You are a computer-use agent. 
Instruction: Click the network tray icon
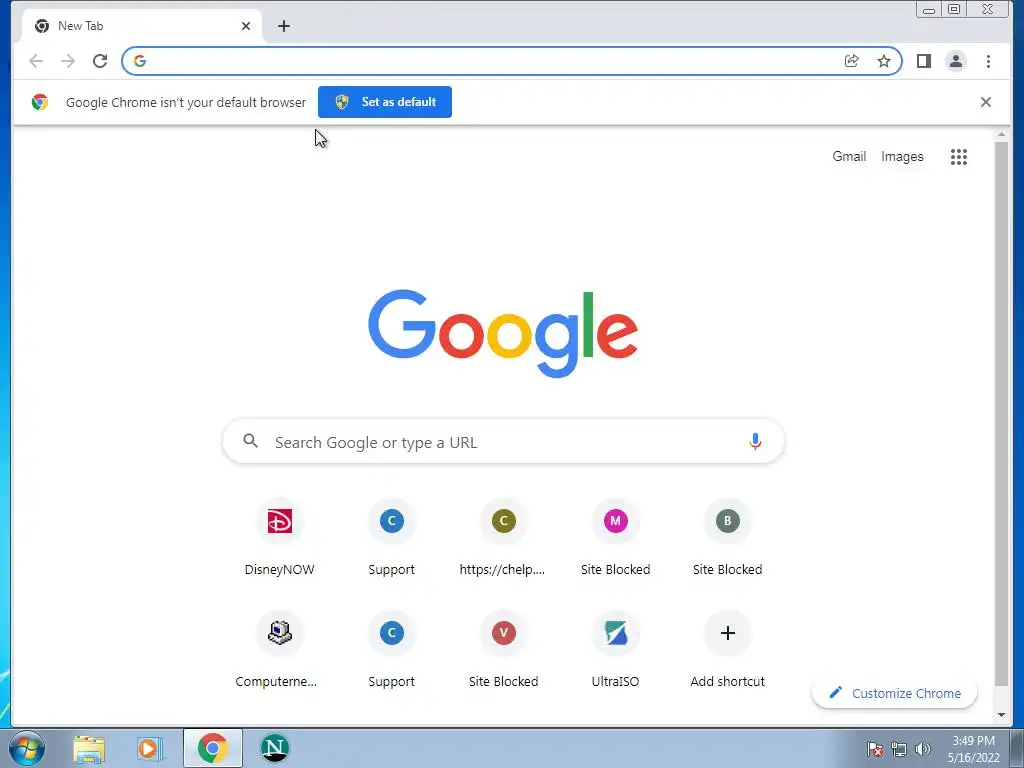pos(899,749)
